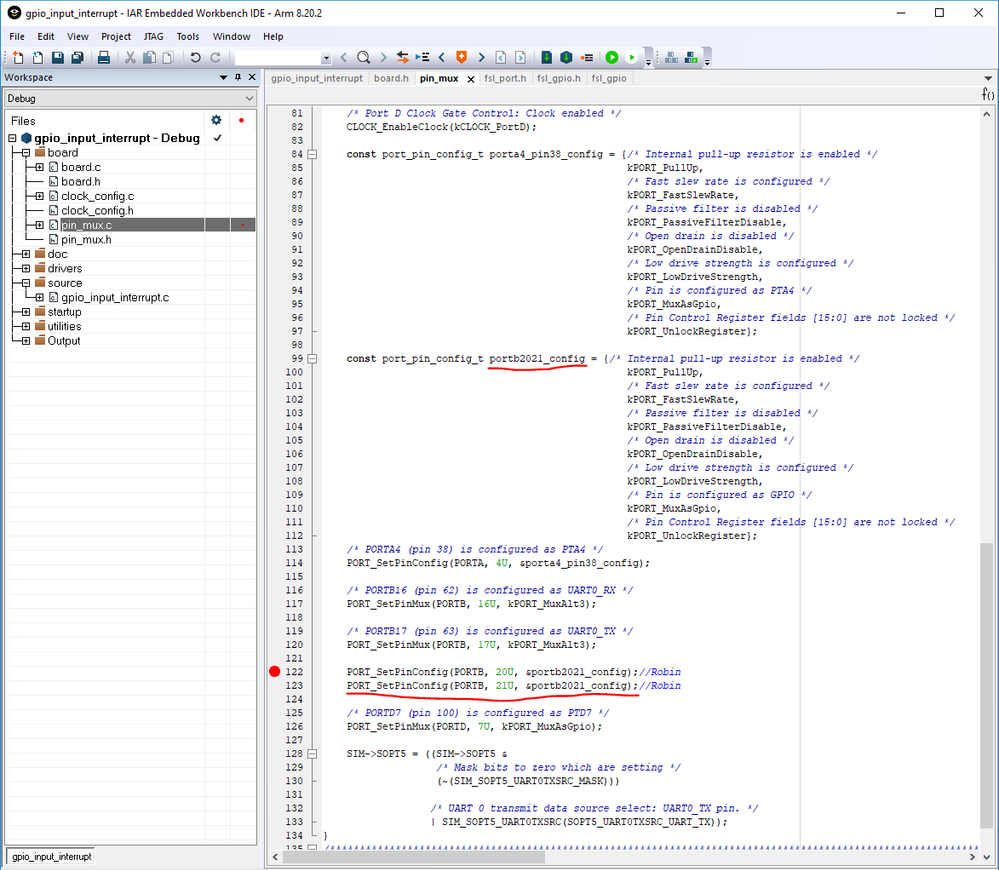Click the Cut scissors icon
Viewport: 999px width, 870px height.
point(130,58)
